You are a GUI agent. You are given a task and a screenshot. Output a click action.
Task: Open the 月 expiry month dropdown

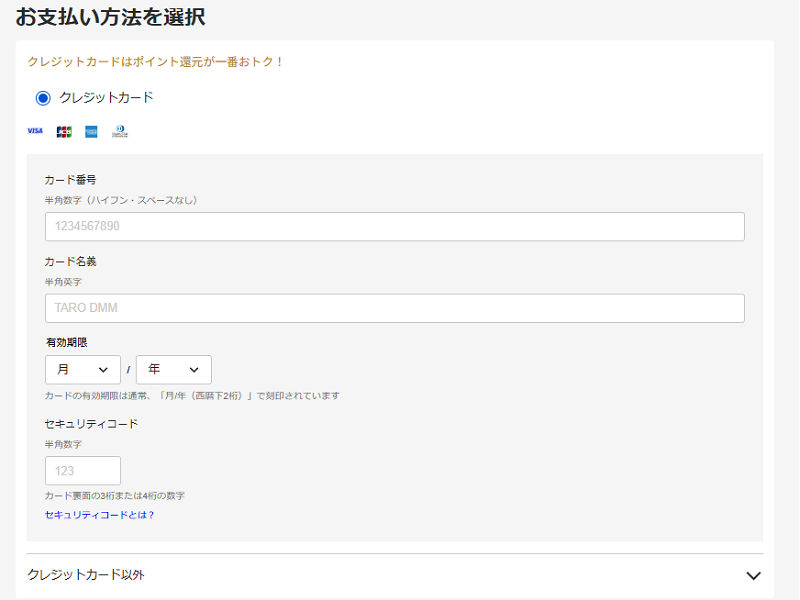pyautogui.click(x=83, y=370)
